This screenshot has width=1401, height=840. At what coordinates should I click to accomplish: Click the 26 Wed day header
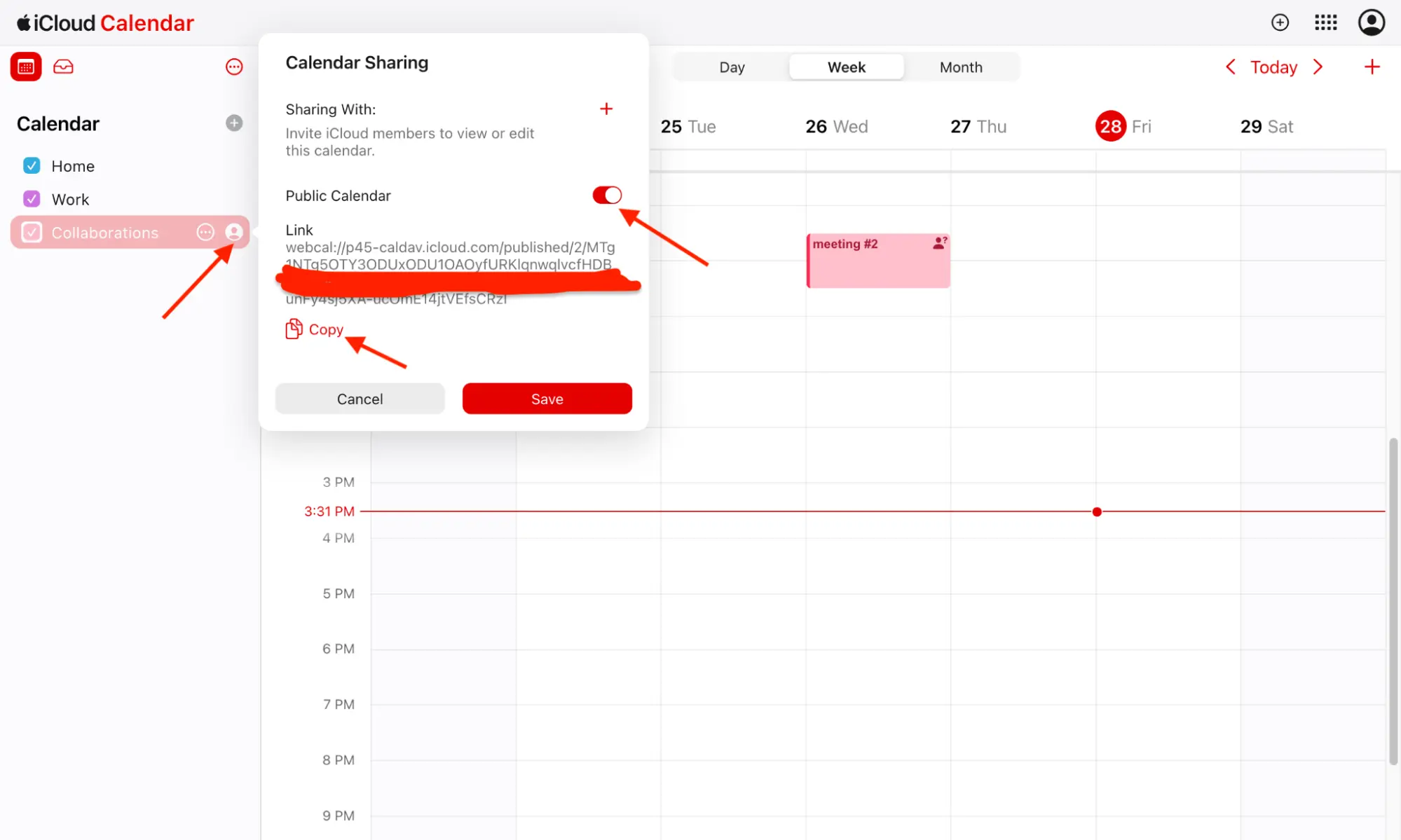pos(836,127)
